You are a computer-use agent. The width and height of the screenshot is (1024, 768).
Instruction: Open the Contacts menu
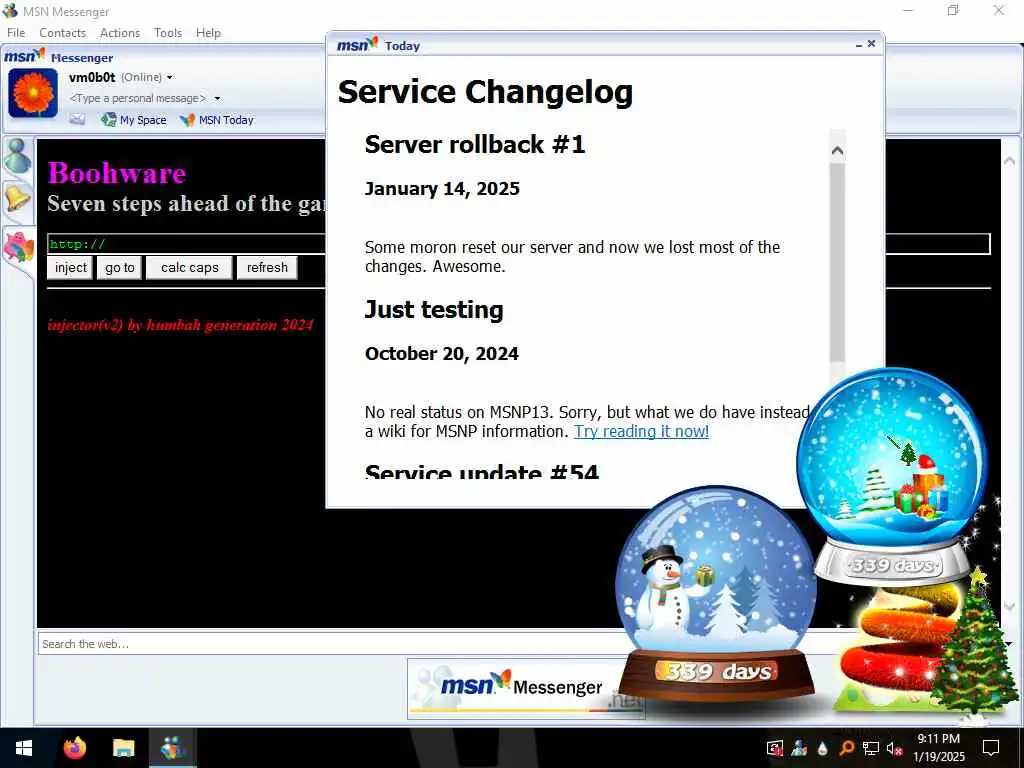[x=62, y=33]
